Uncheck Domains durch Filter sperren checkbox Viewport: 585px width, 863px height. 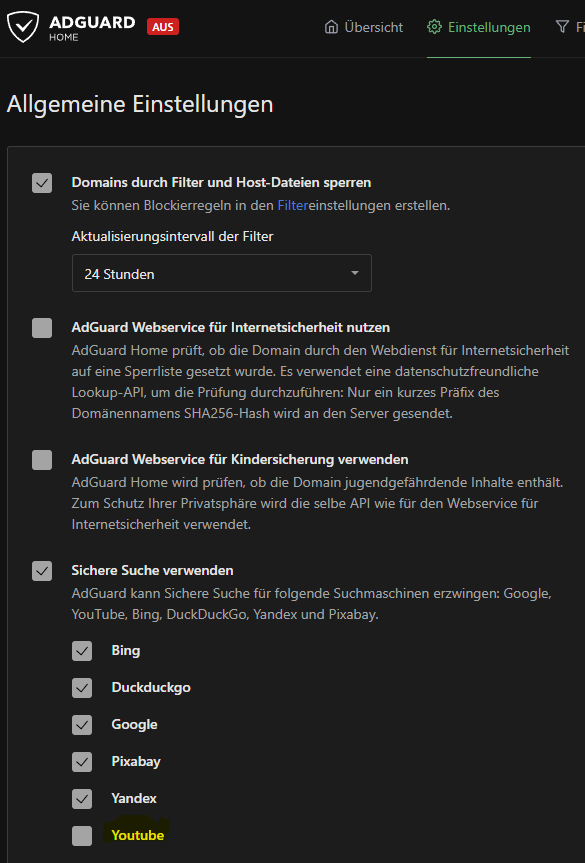tap(42, 183)
